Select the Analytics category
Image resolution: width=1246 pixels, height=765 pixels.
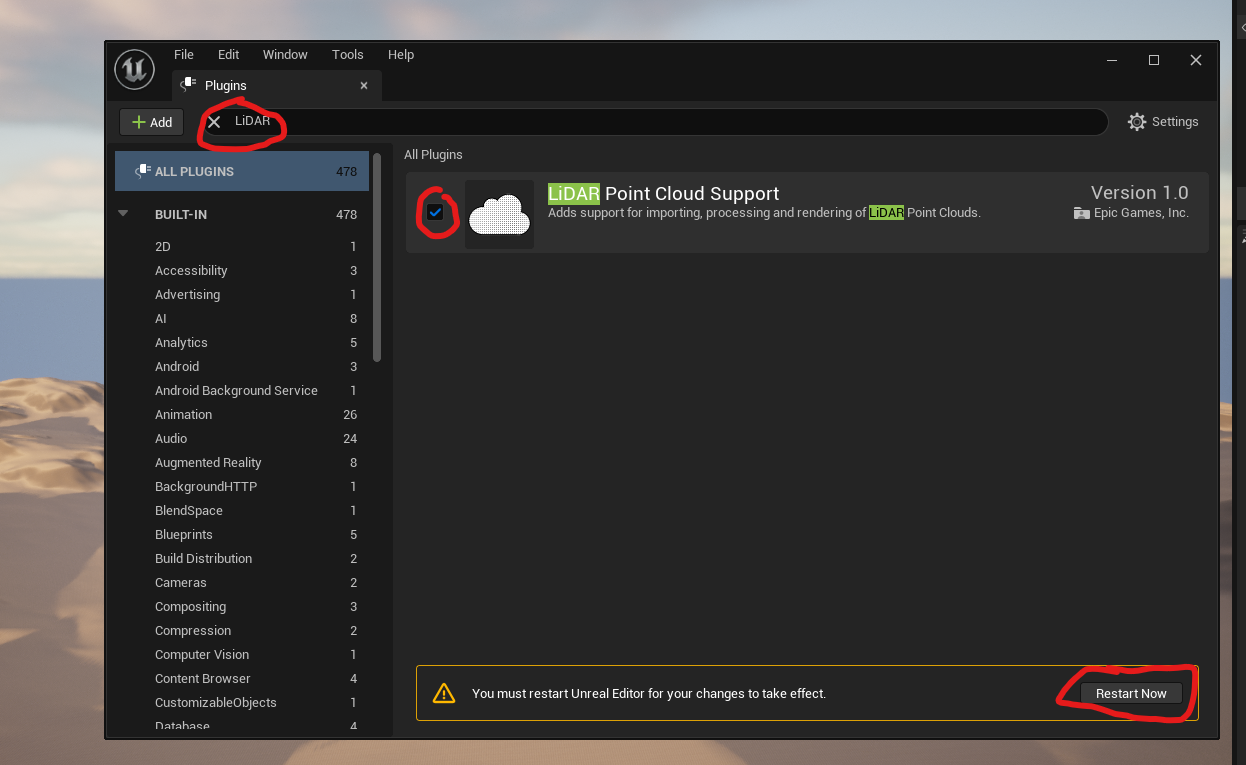coord(242,342)
